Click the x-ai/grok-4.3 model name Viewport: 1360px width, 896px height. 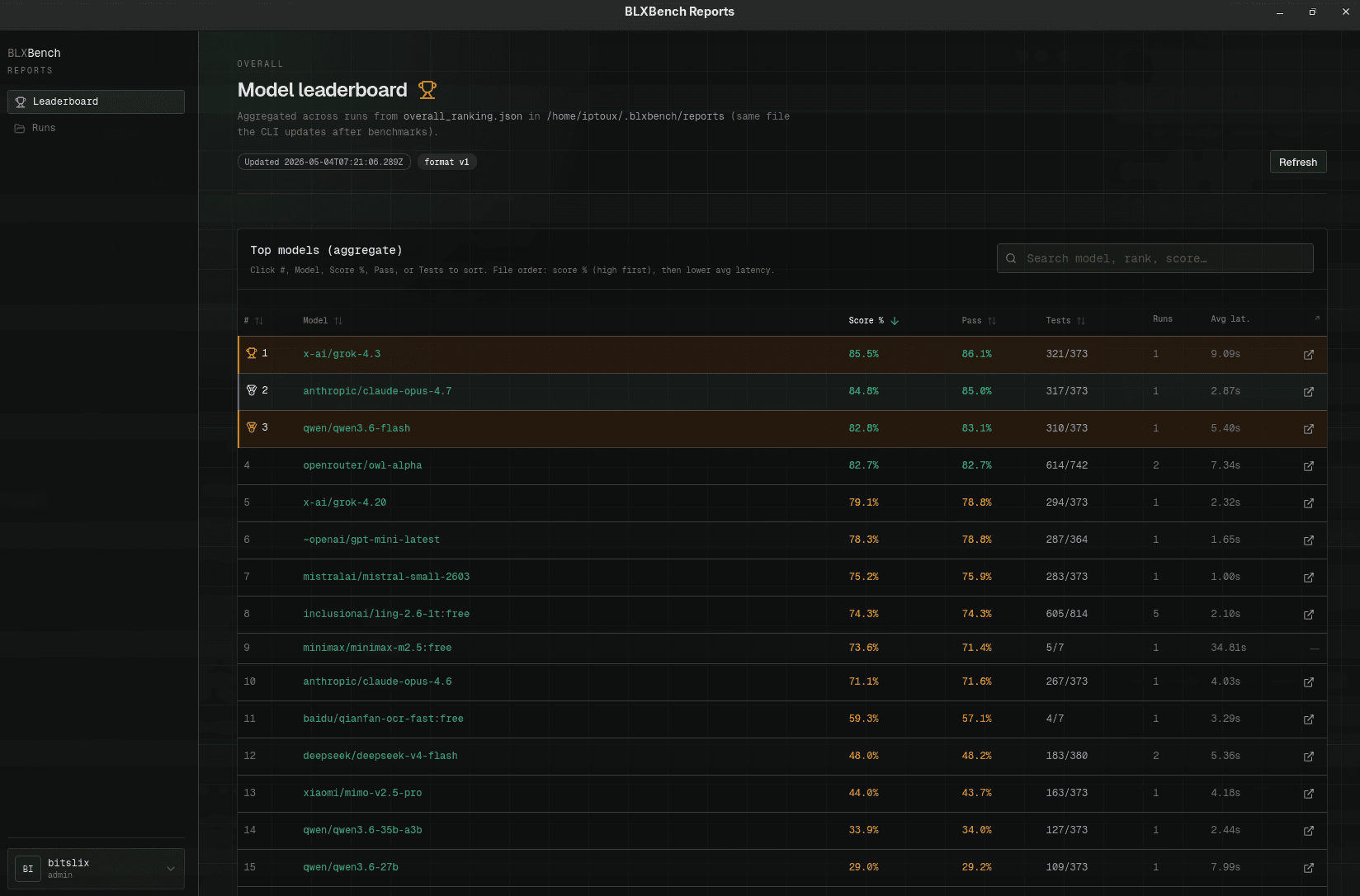[342, 354]
